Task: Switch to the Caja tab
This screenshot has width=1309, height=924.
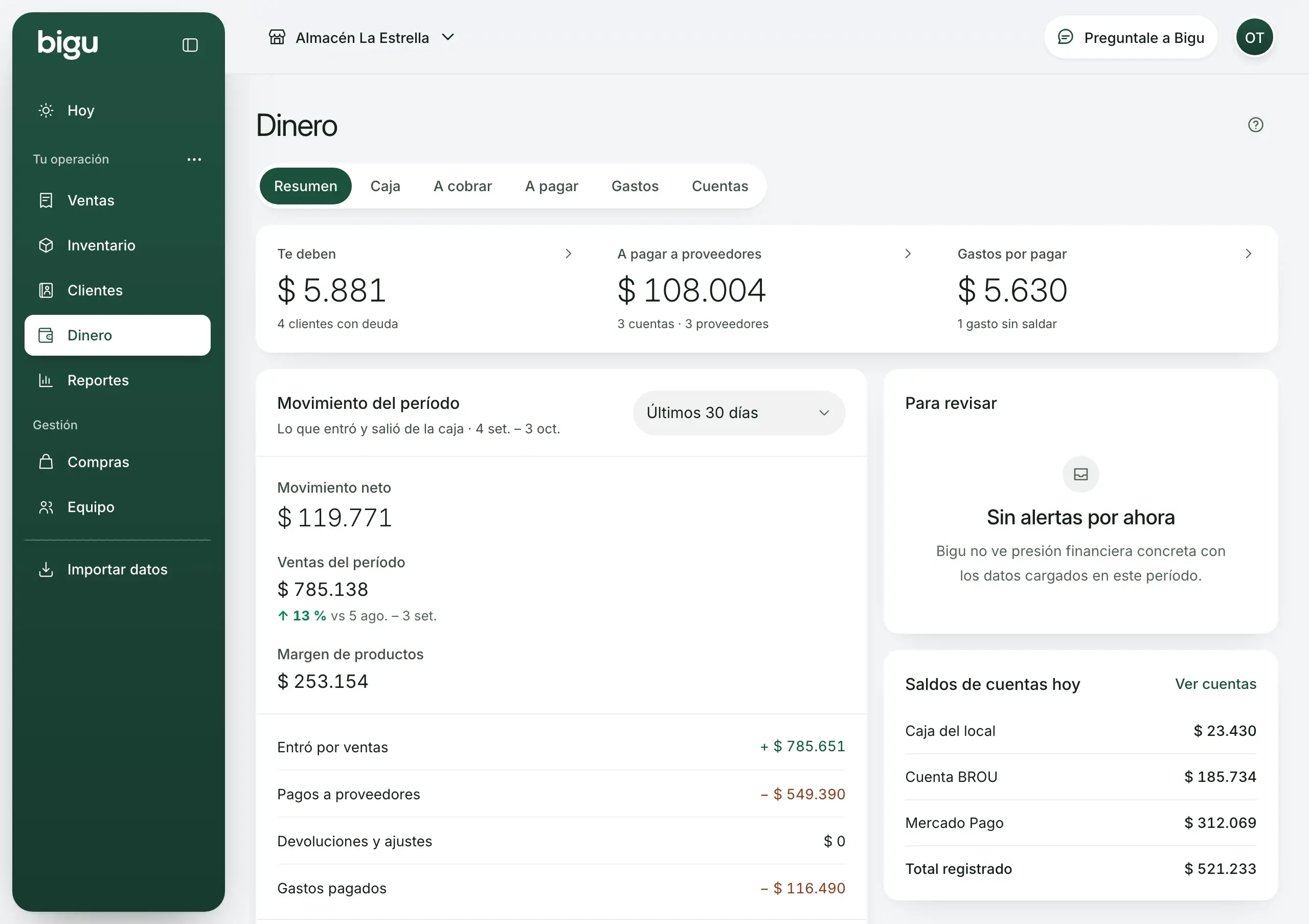Action: pyautogui.click(x=386, y=186)
